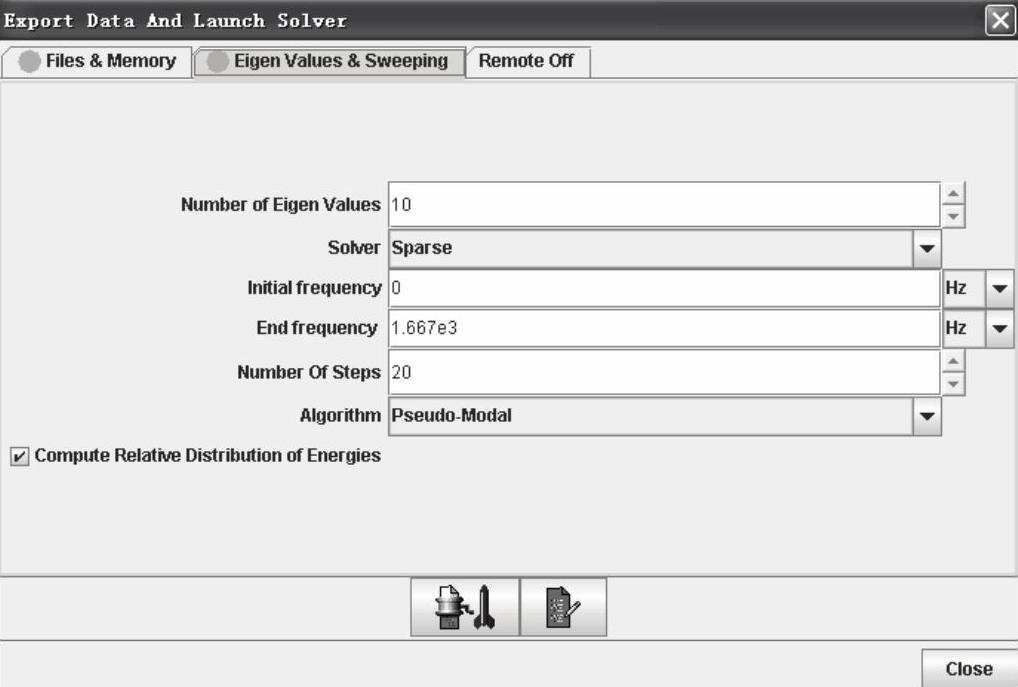Increase Number Of Steps with up arrow
The width and height of the screenshot is (1018, 687).
(954, 362)
